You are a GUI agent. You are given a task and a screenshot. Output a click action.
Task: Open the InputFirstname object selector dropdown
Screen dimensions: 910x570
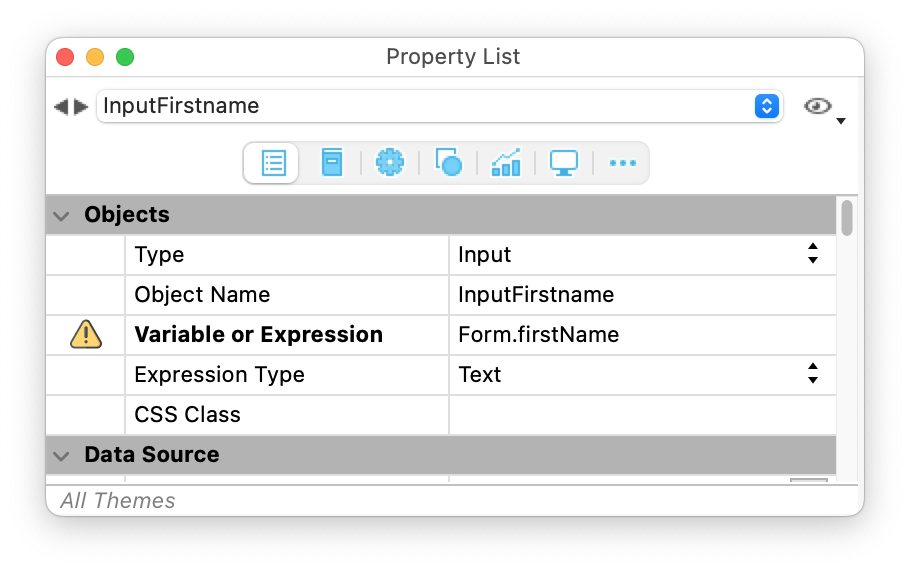click(766, 106)
